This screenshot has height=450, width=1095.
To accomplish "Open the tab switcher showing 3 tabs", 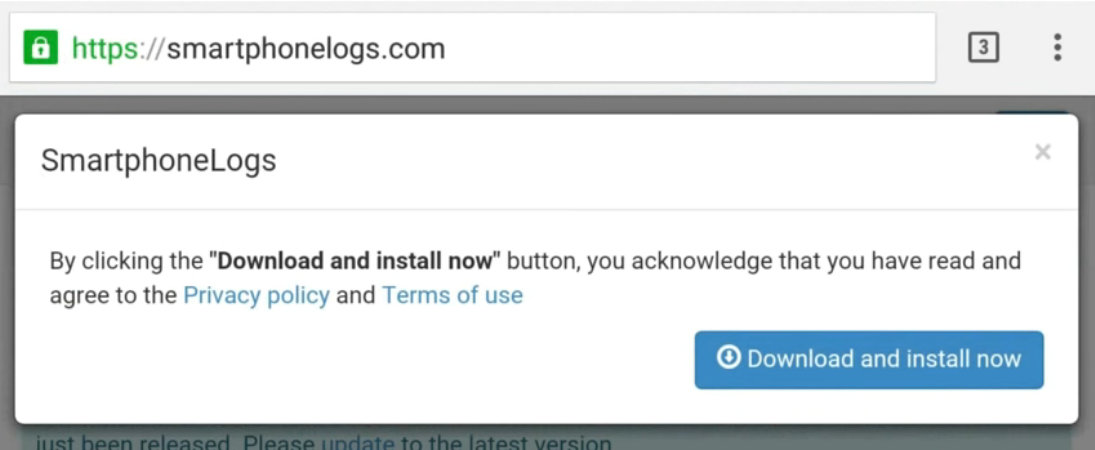I will tap(984, 48).
